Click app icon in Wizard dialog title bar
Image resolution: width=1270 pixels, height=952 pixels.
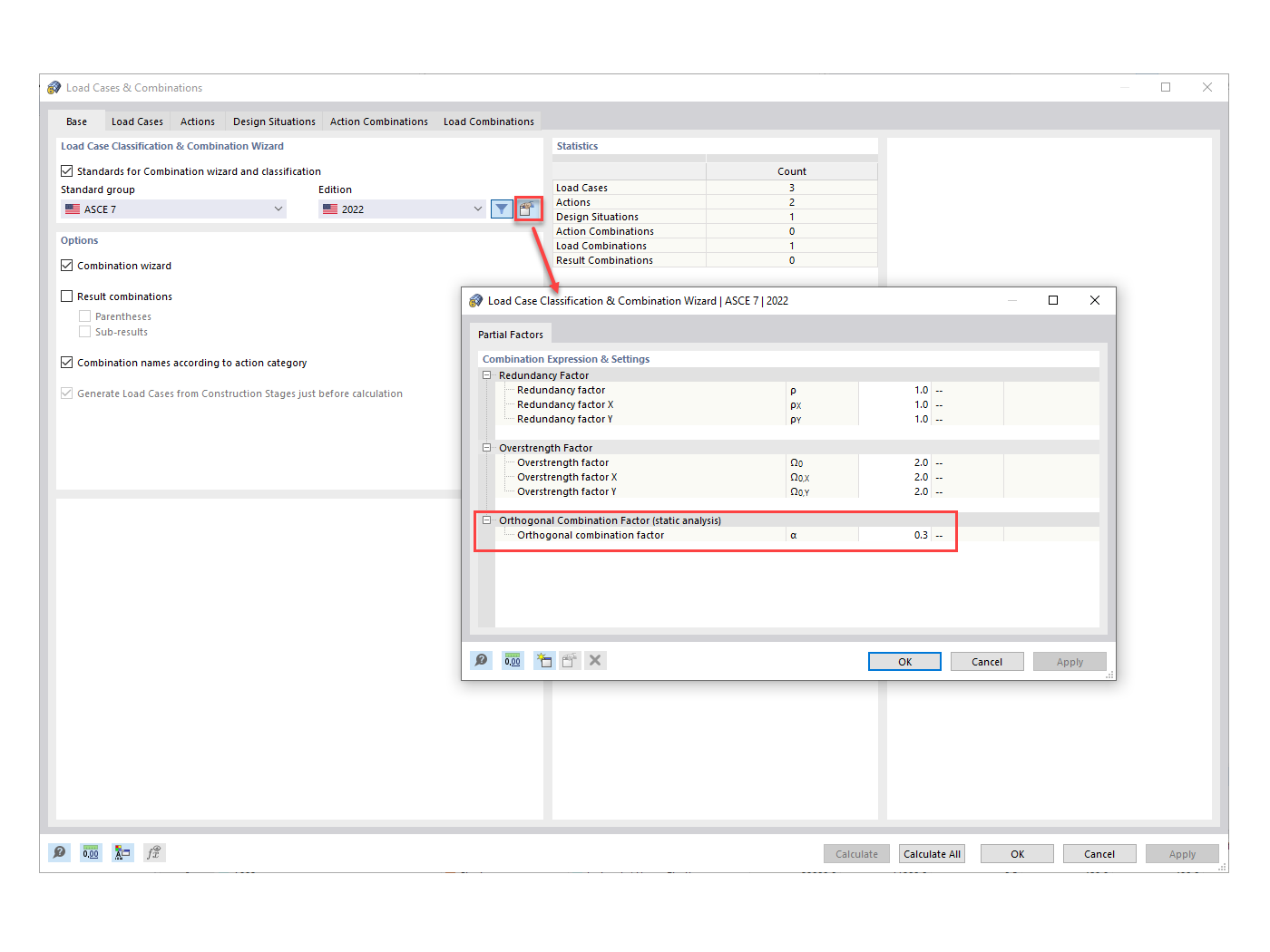pyautogui.click(x=476, y=300)
